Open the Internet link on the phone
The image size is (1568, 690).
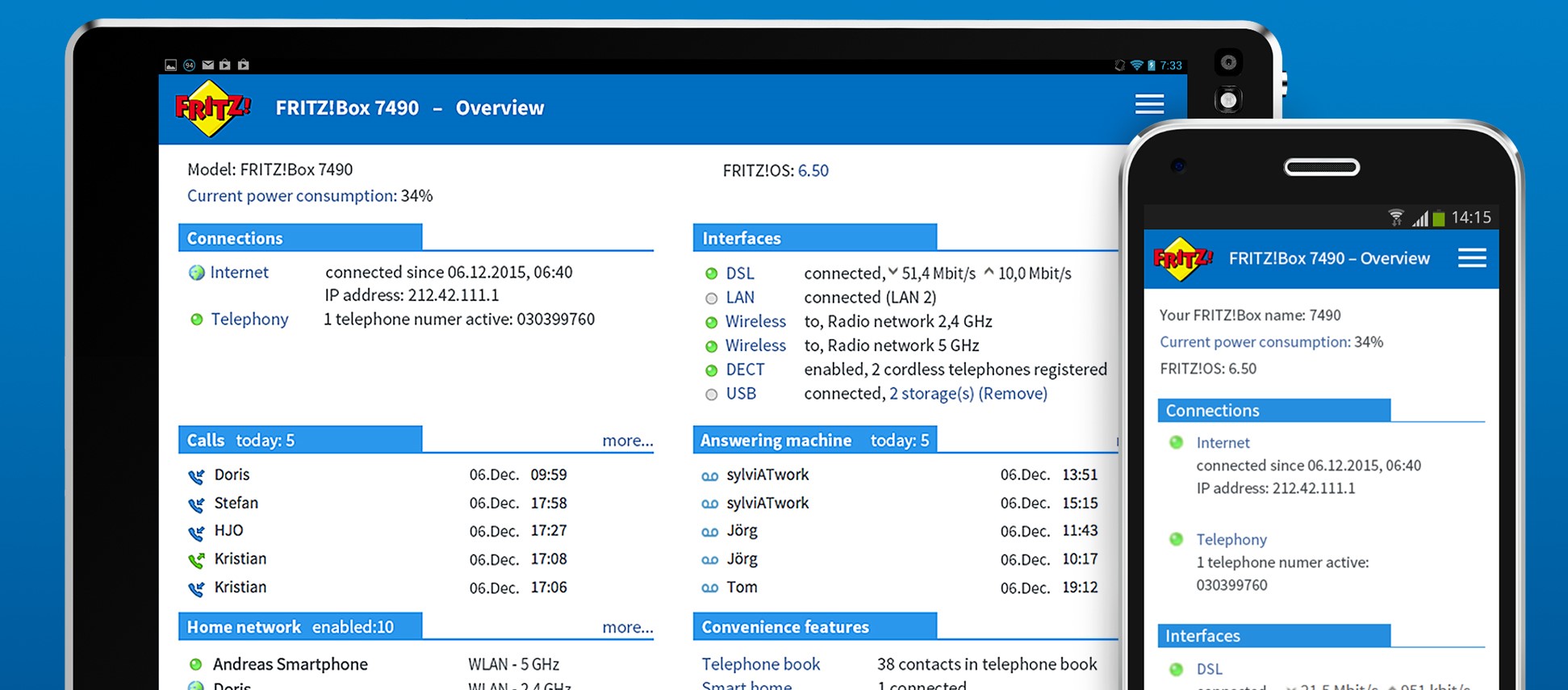1223,442
